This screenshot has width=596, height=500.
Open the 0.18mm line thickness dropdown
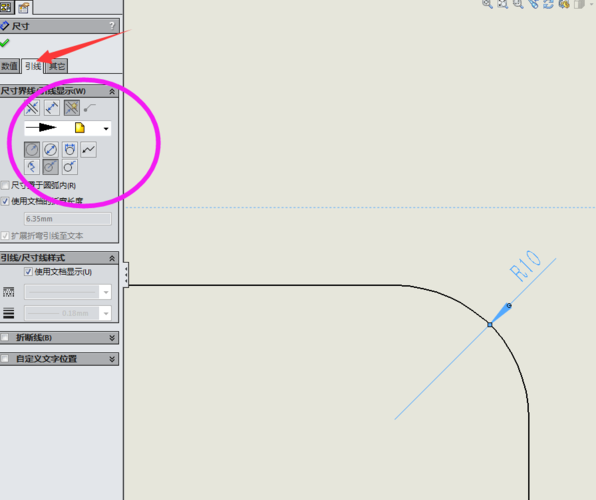point(106,313)
